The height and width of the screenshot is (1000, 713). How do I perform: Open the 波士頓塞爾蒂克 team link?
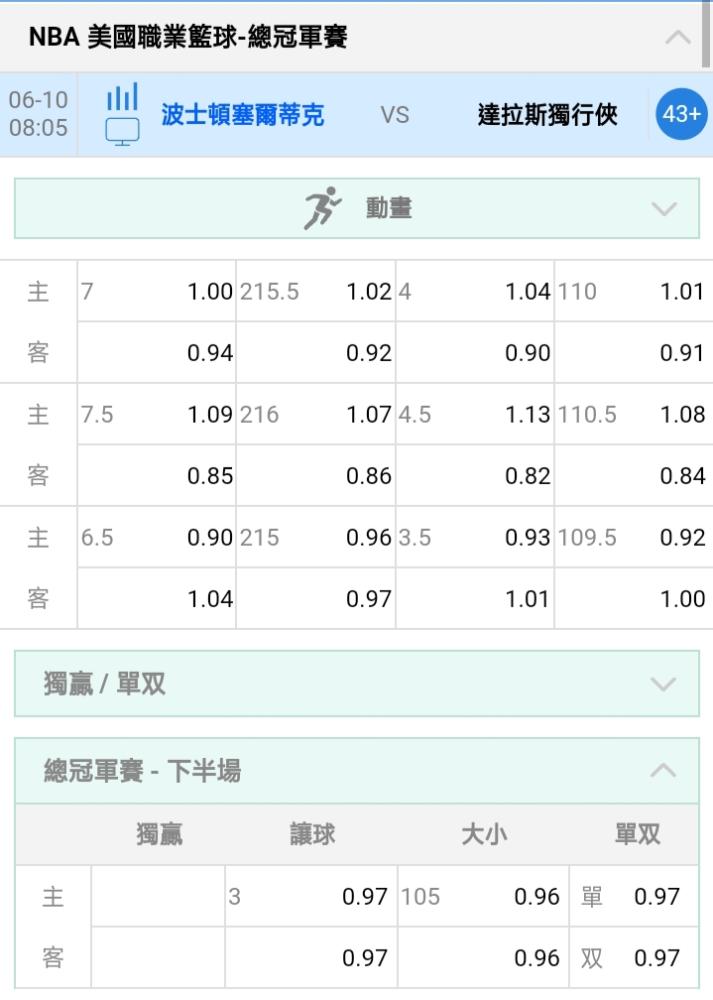point(242,115)
